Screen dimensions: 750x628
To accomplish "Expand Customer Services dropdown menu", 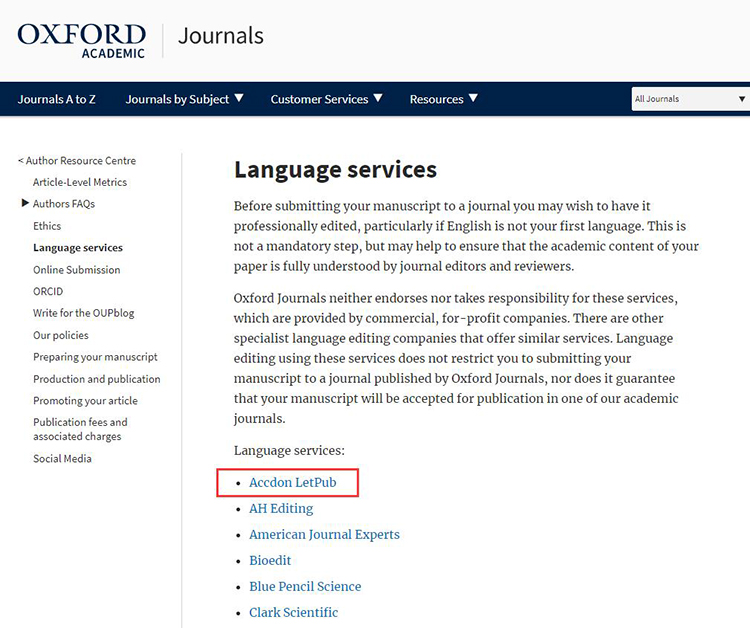I will click(326, 99).
